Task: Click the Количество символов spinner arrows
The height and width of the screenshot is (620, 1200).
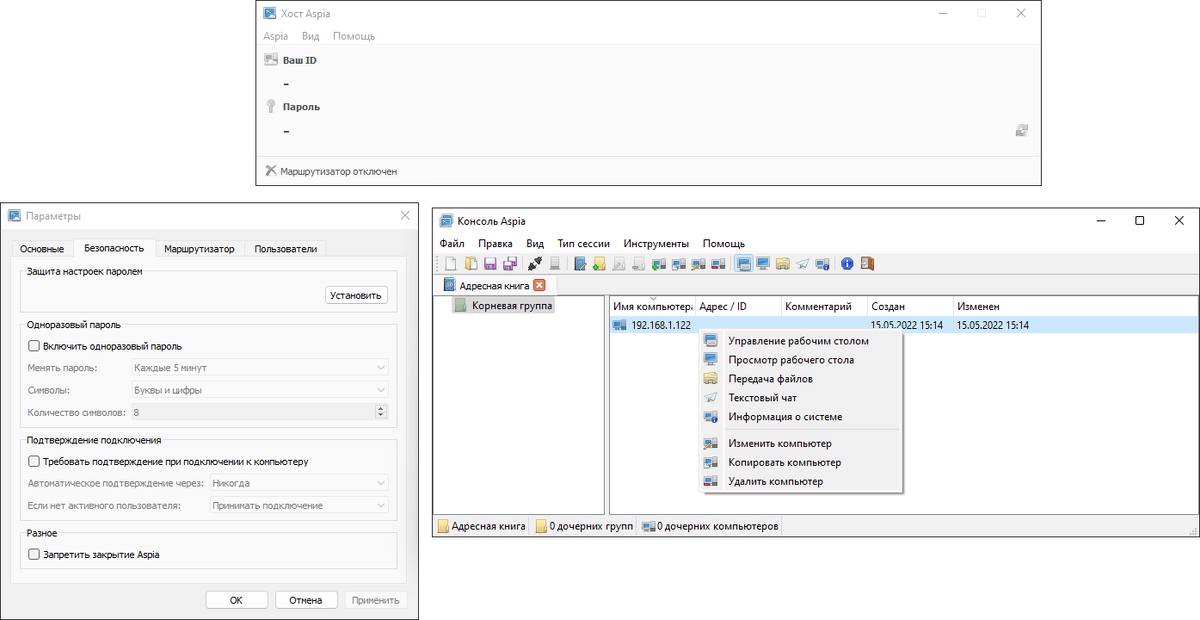Action: [x=381, y=411]
